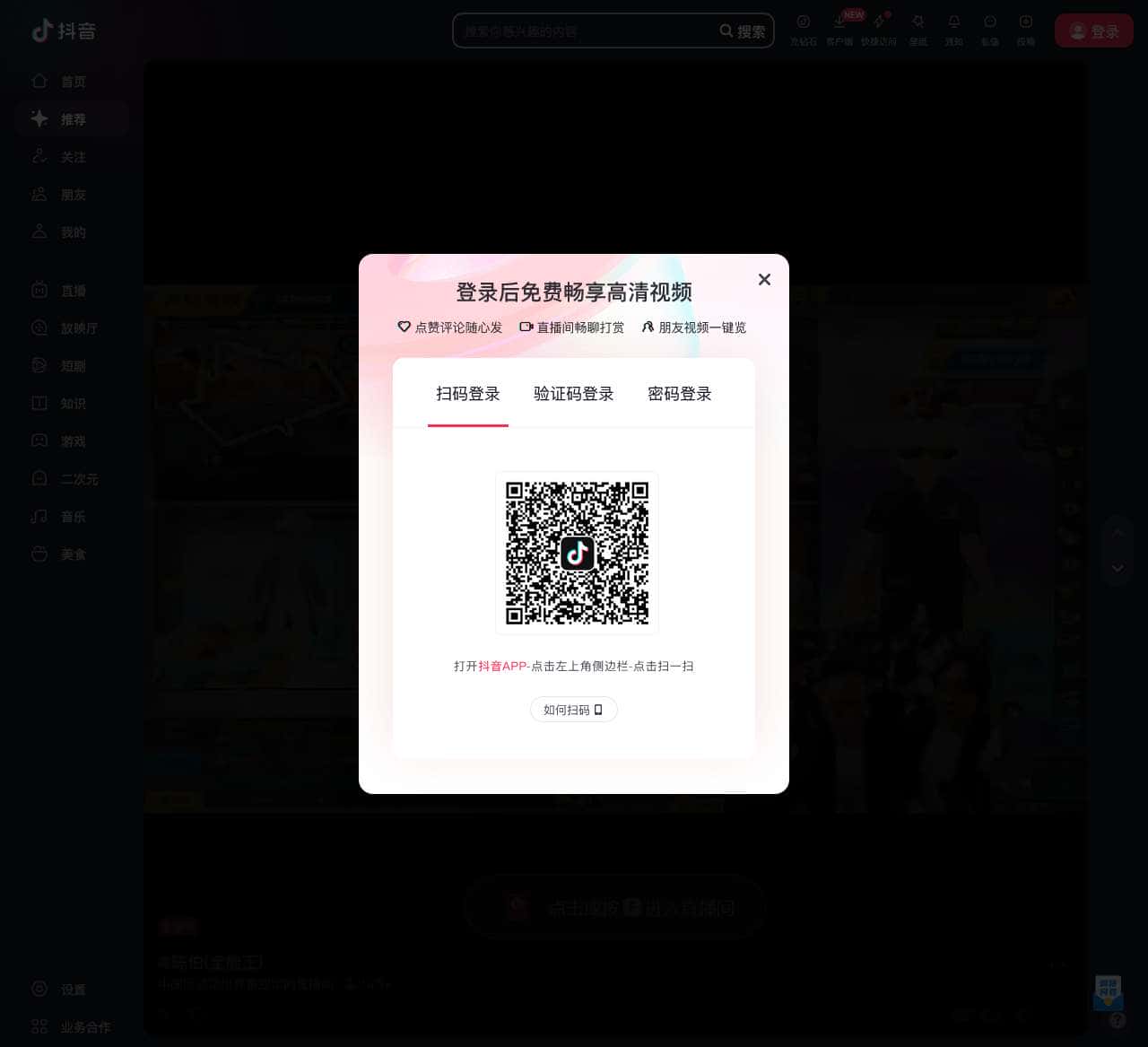Open 私信 messages icon in header
This screenshot has height=1047, width=1148.
click(990, 30)
